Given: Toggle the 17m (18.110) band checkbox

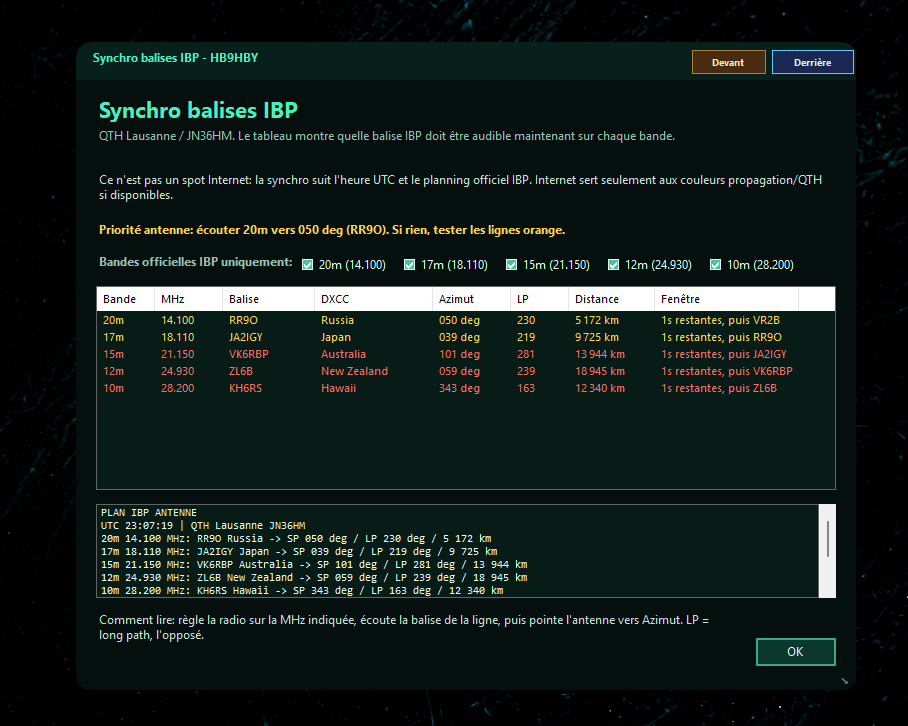Looking at the screenshot, I should 409,265.
